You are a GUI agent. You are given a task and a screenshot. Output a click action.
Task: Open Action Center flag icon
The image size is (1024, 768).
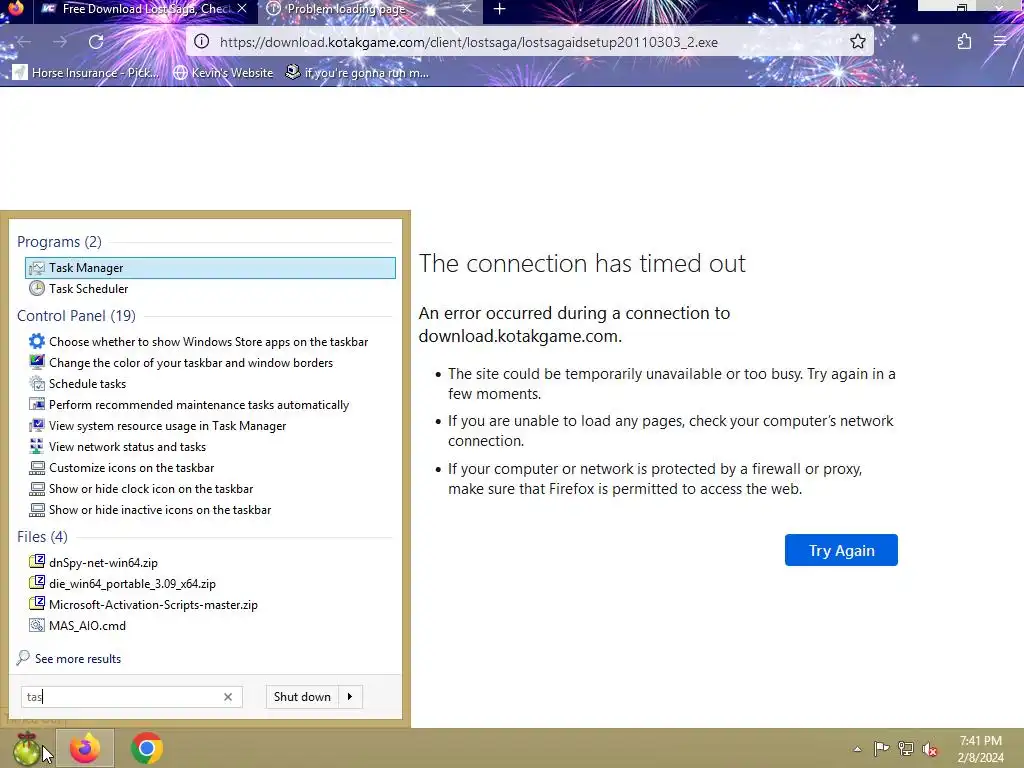click(881, 748)
